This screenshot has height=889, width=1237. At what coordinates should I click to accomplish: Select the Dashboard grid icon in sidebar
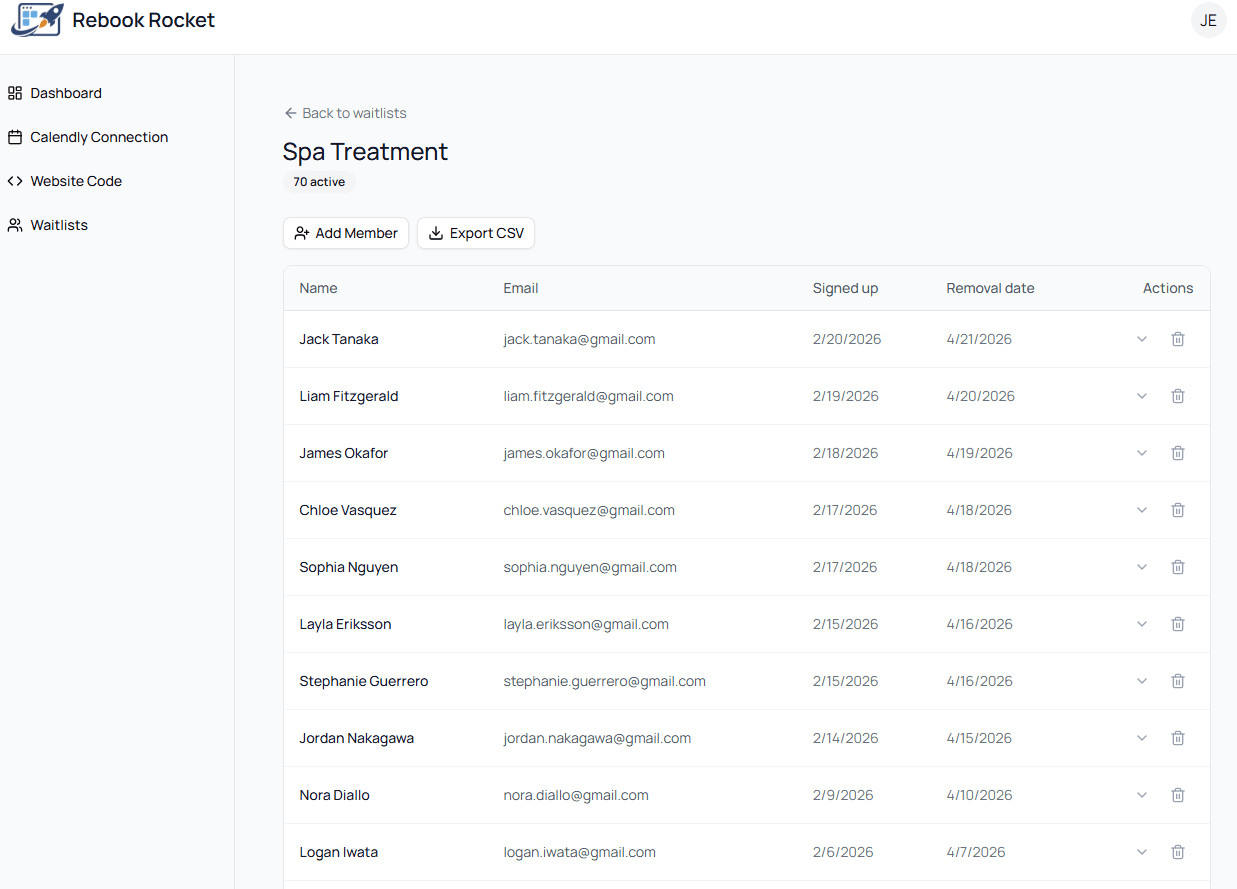(x=14, y=92)
